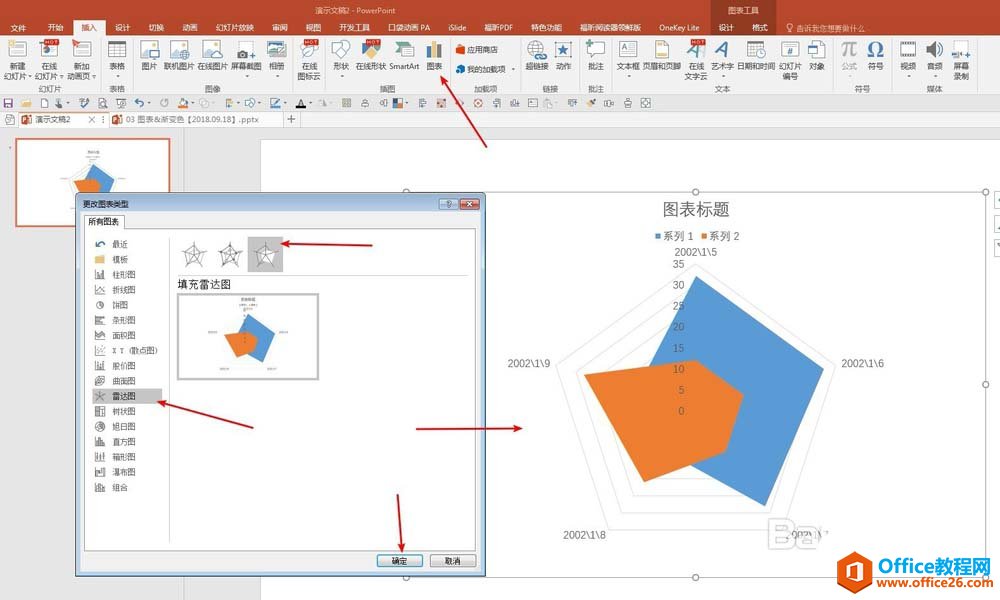Insert a SmartArt graphic
This screenshot has width=1000, height=600.
(404, 55)
